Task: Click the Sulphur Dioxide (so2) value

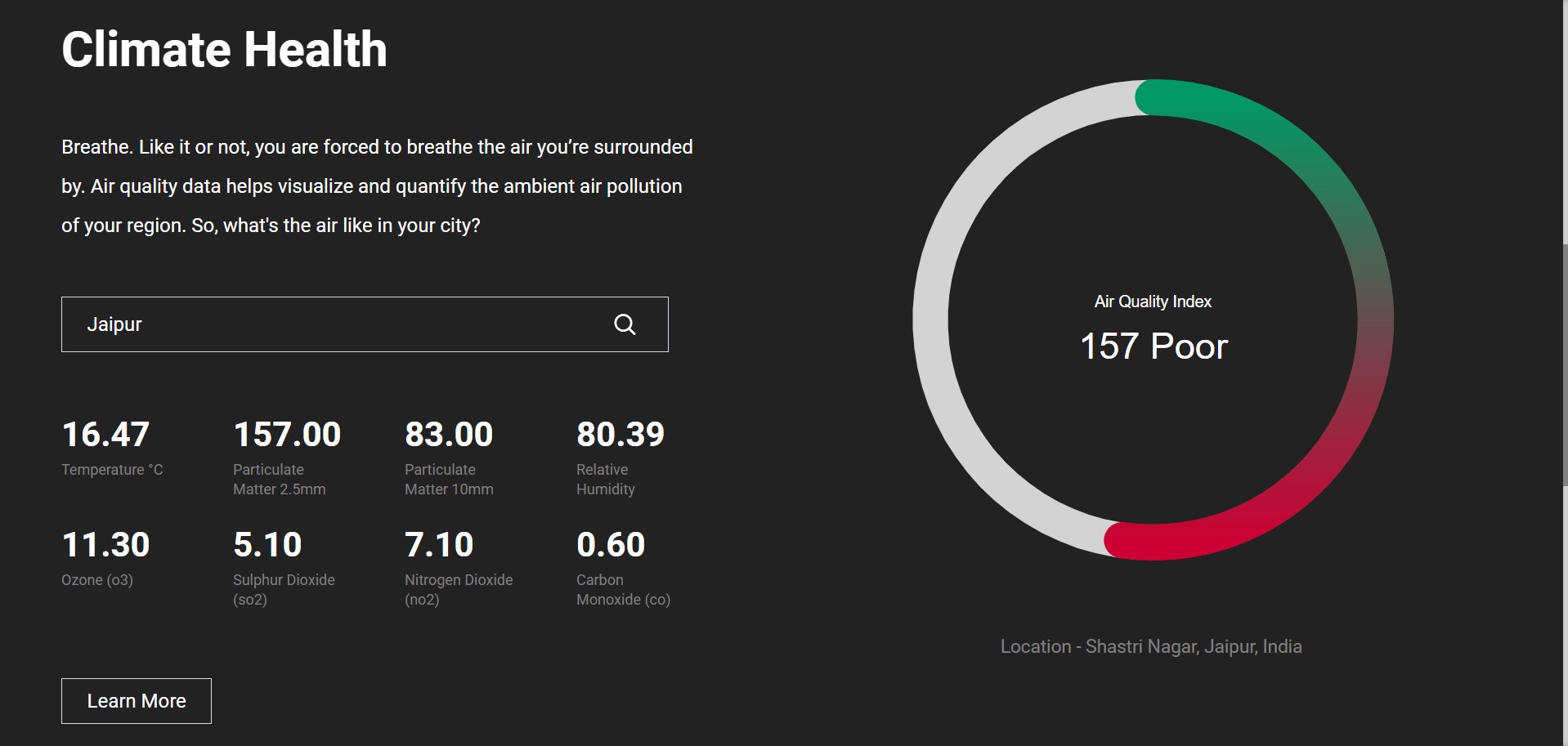Action: click(267, 544)
